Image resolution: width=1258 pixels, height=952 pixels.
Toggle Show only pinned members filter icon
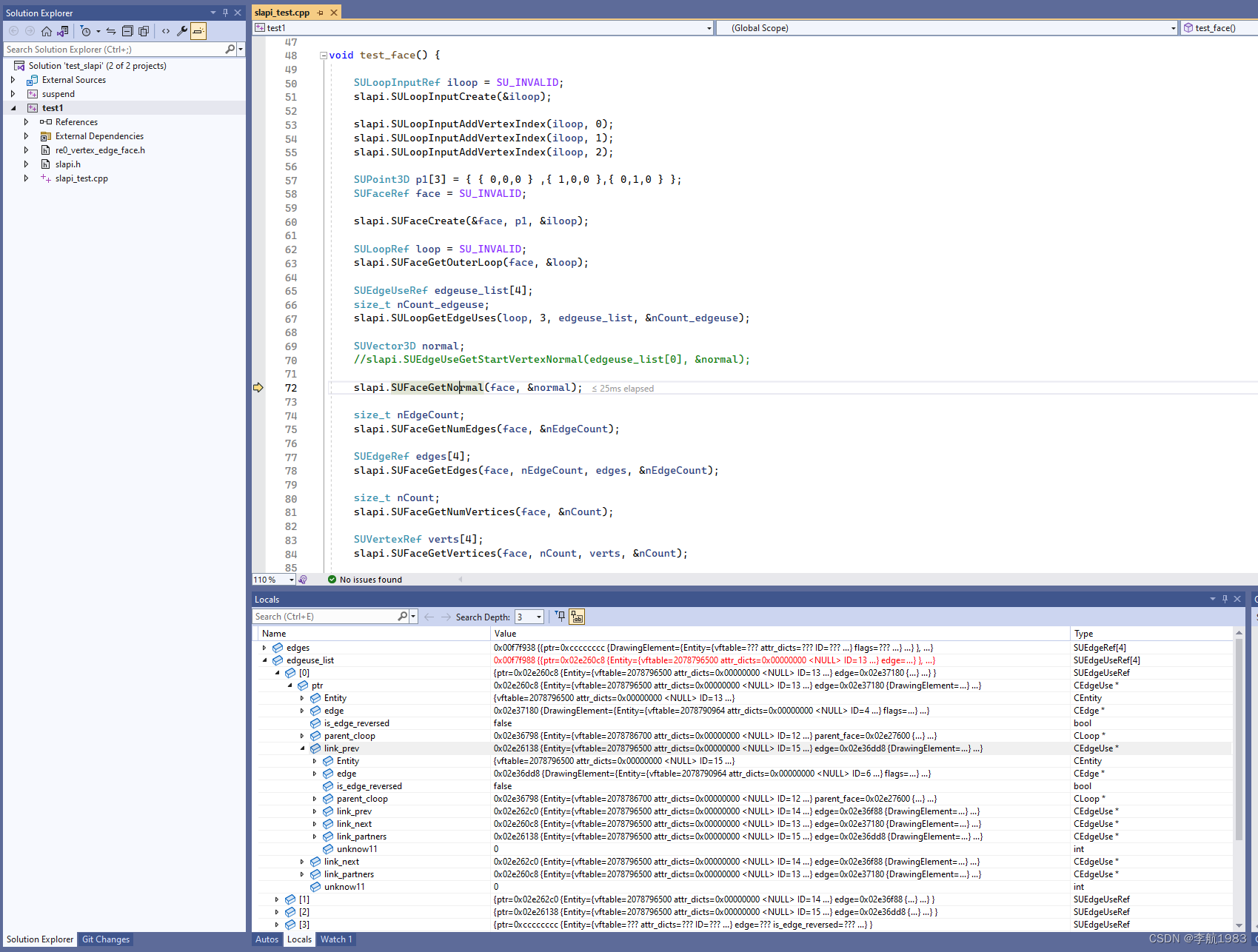561,617
